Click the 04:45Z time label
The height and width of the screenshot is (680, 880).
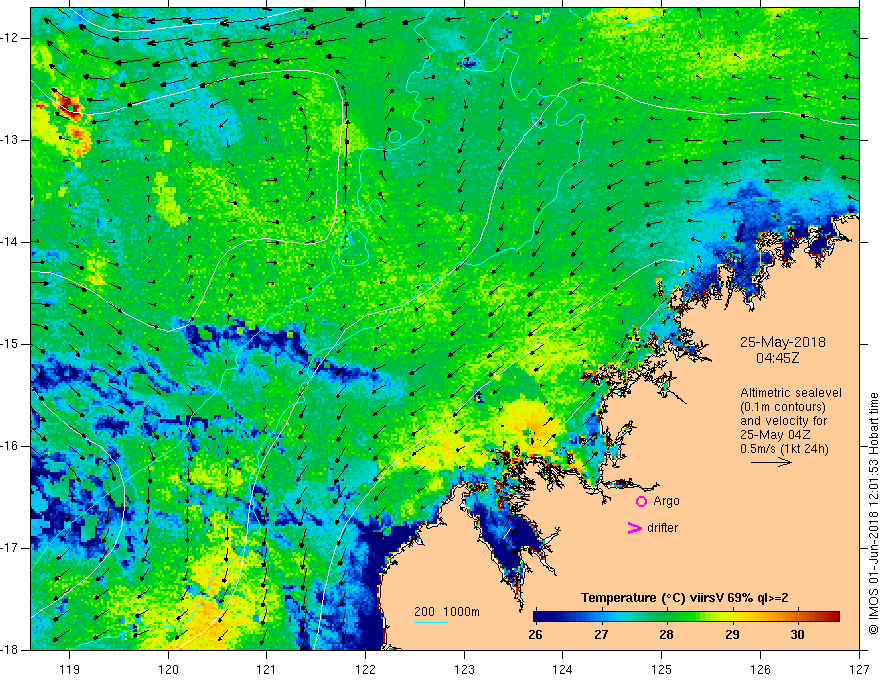(777, 357)
